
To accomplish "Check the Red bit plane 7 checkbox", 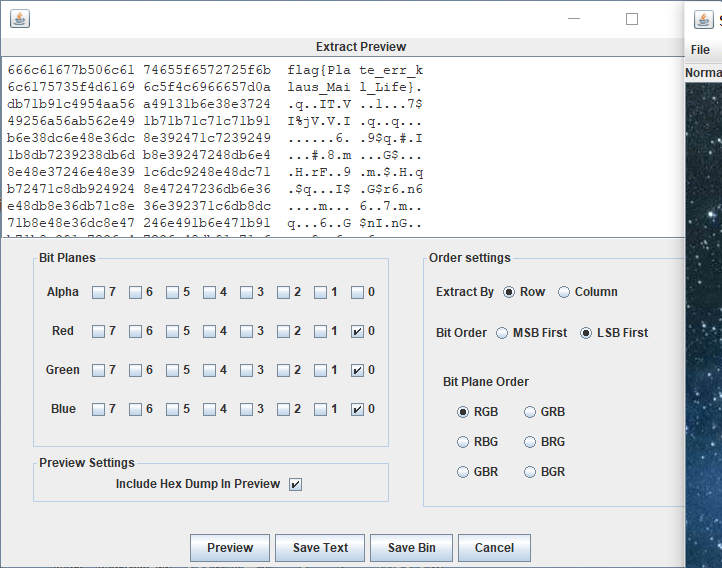I will pyautogui.click(x=98, y=331).
